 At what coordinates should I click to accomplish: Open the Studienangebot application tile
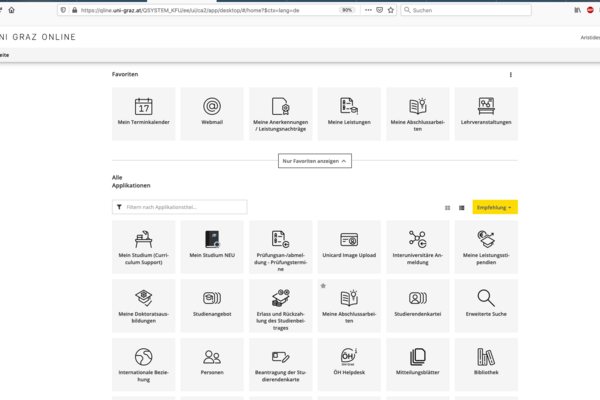pos(212,305)
